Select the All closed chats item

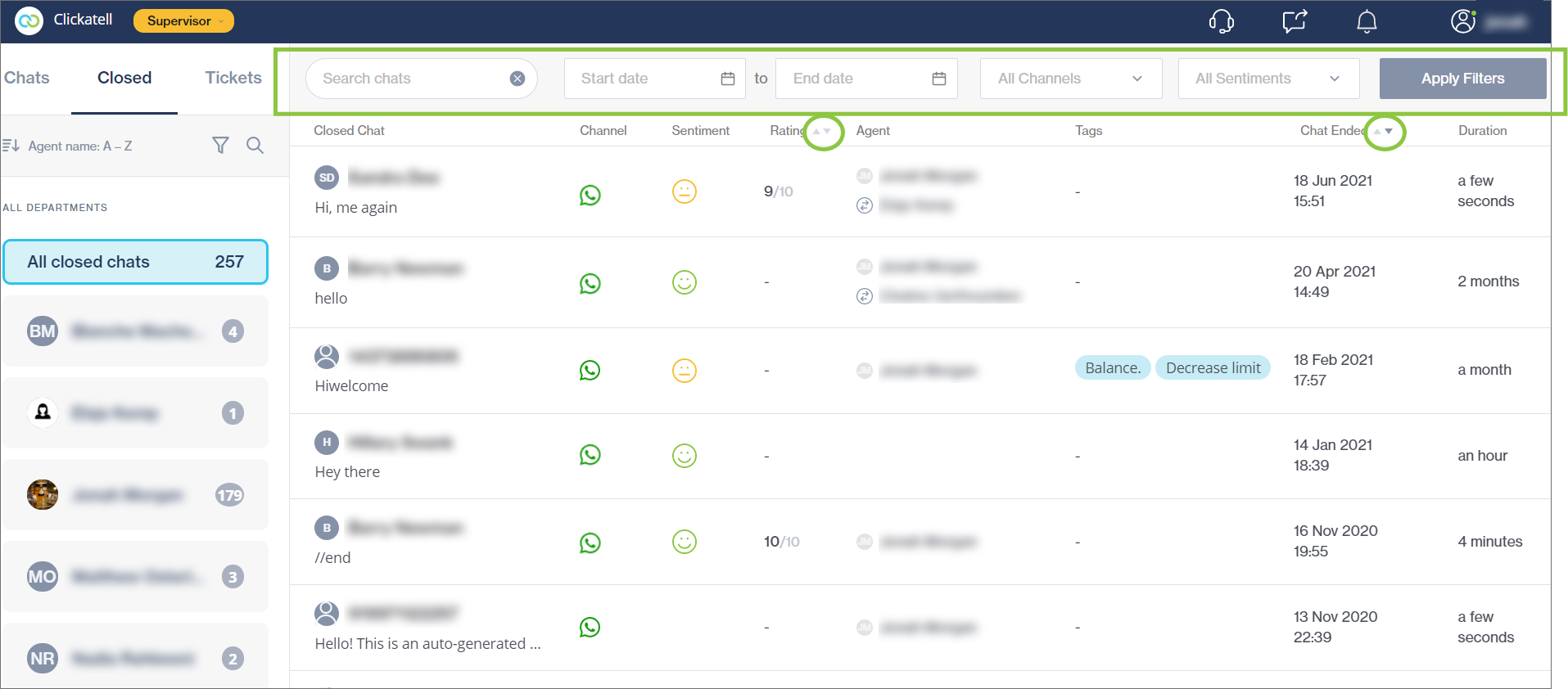point(135,262)
